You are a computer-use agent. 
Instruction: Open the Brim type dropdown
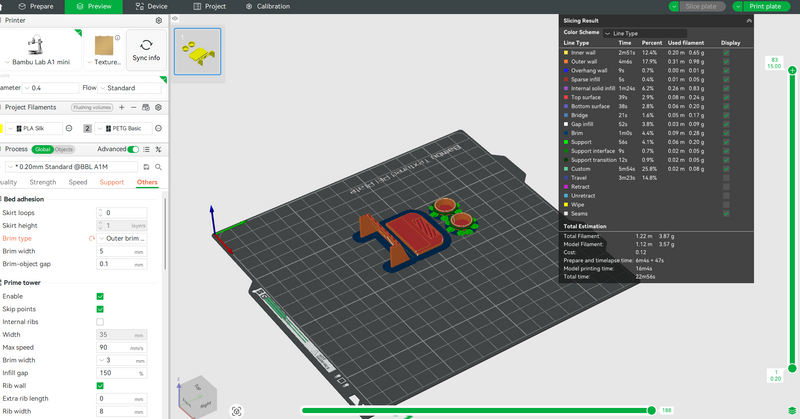point(122,238)
